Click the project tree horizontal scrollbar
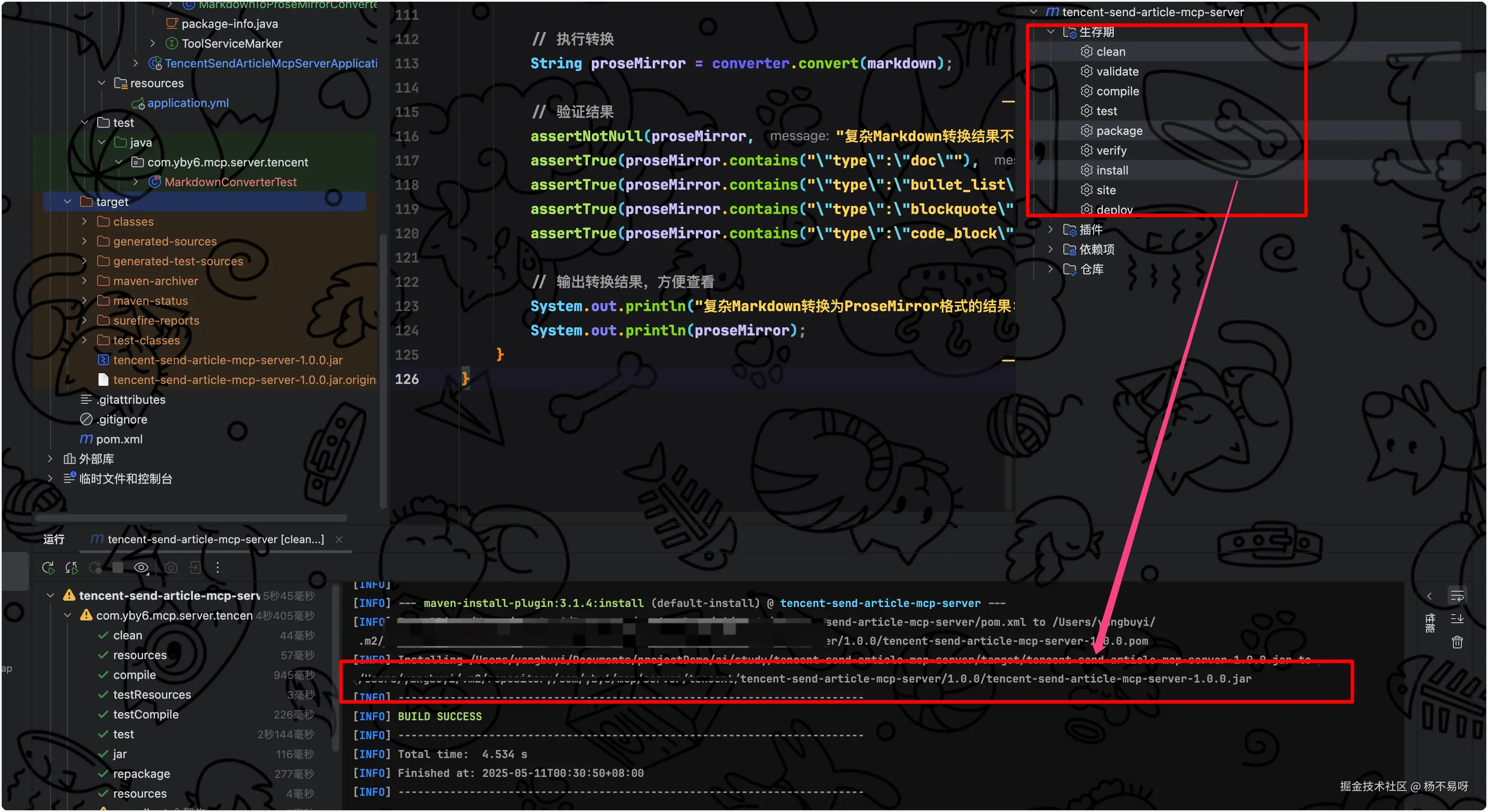 (x=191, y=518)
